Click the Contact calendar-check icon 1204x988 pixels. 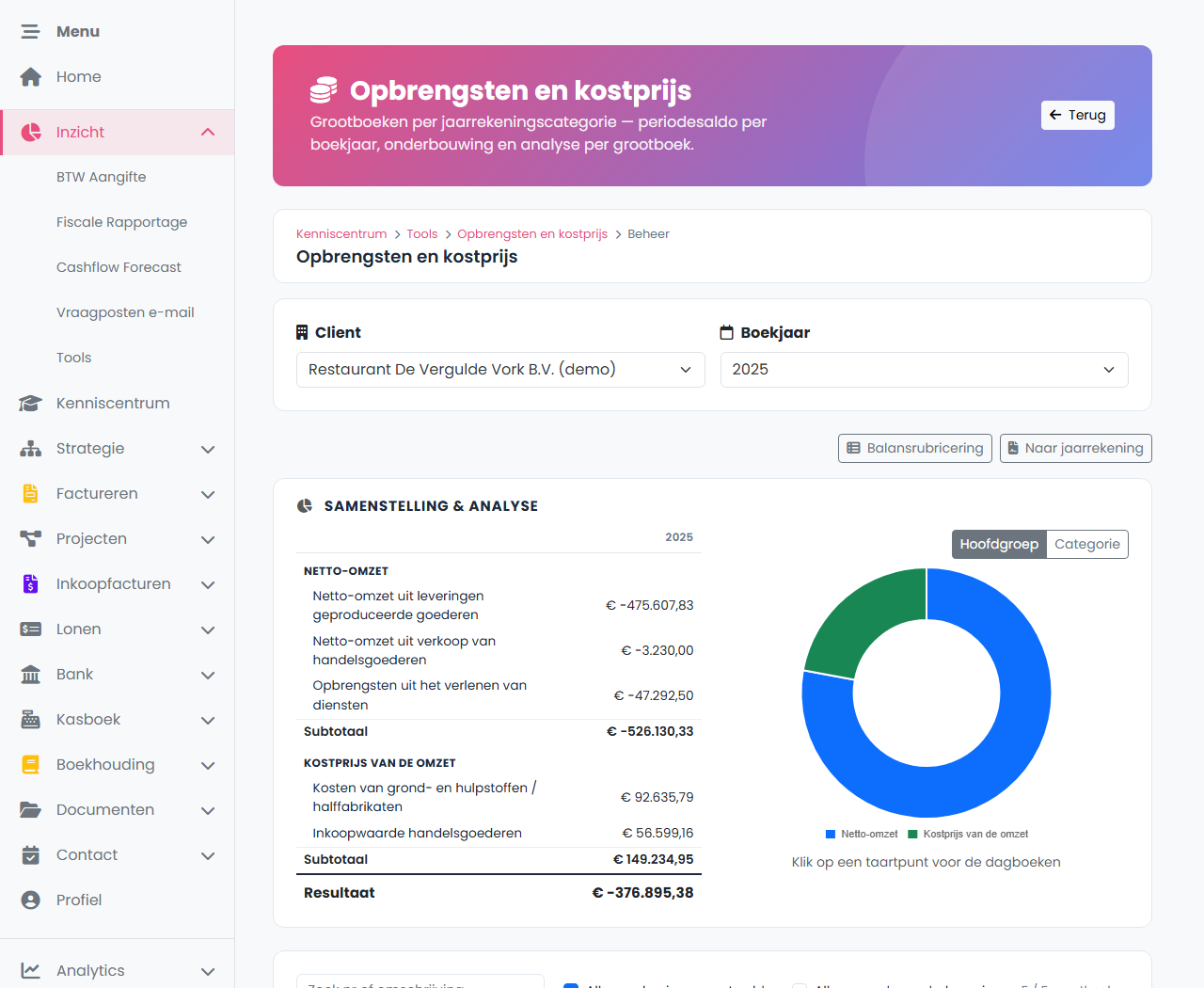point(31,855)
